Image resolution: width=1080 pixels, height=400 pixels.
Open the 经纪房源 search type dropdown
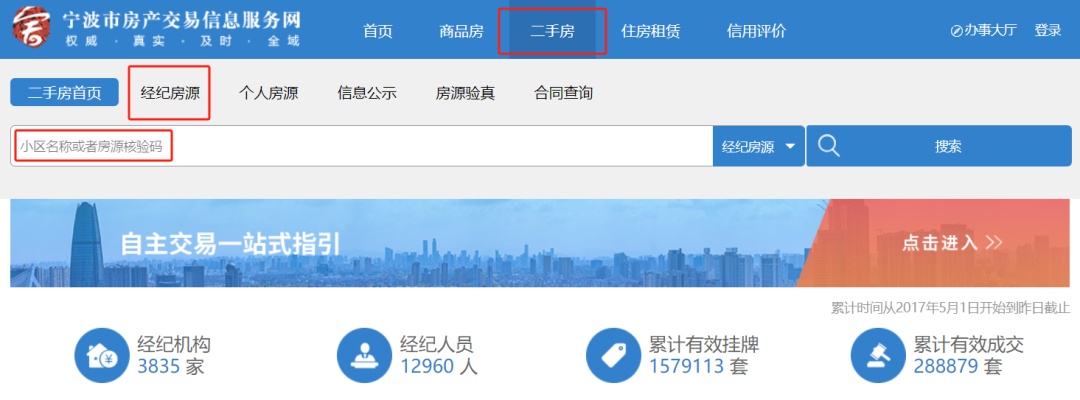click(x=758, y=146)
